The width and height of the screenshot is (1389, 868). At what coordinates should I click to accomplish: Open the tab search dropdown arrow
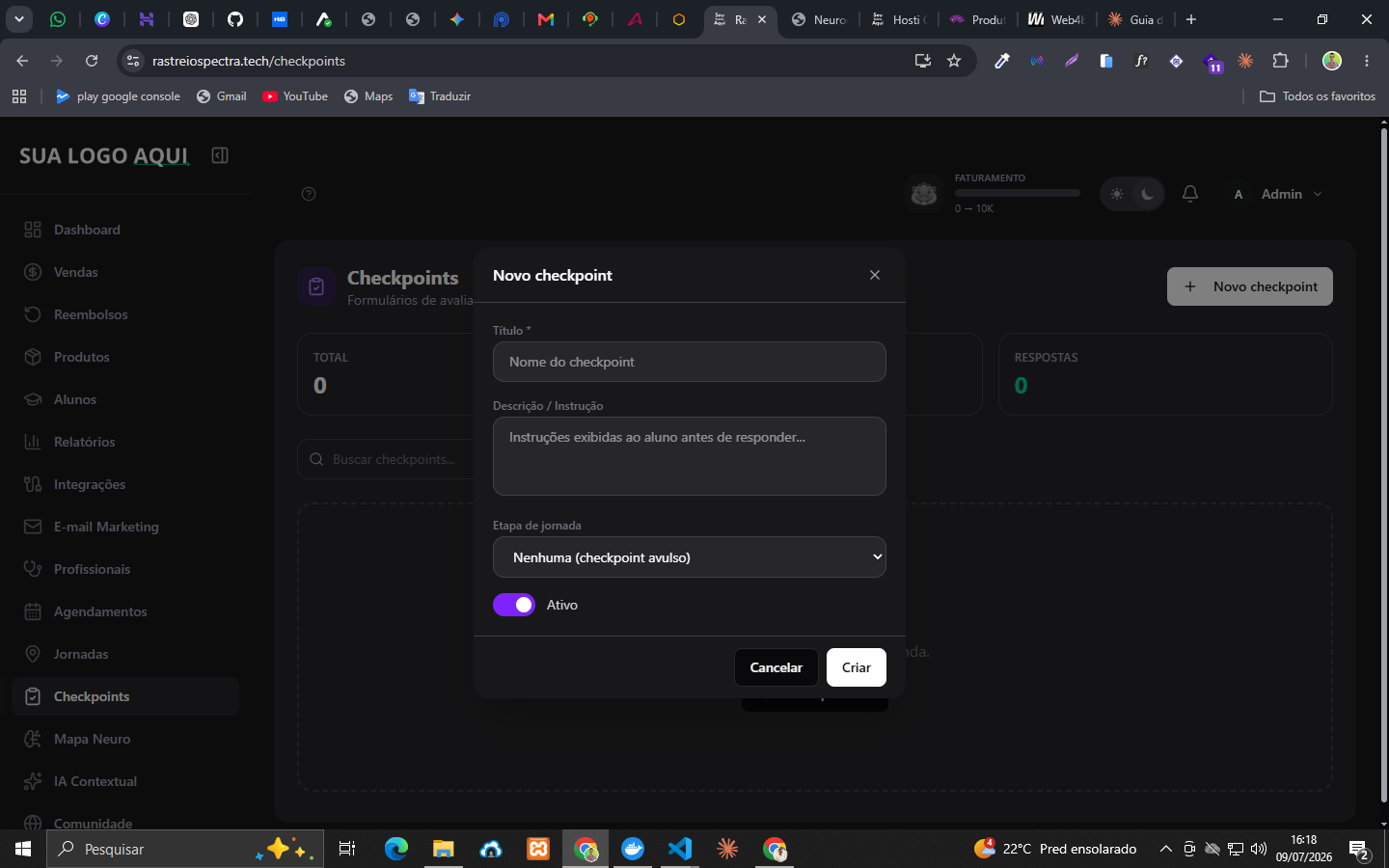[18, 19]
